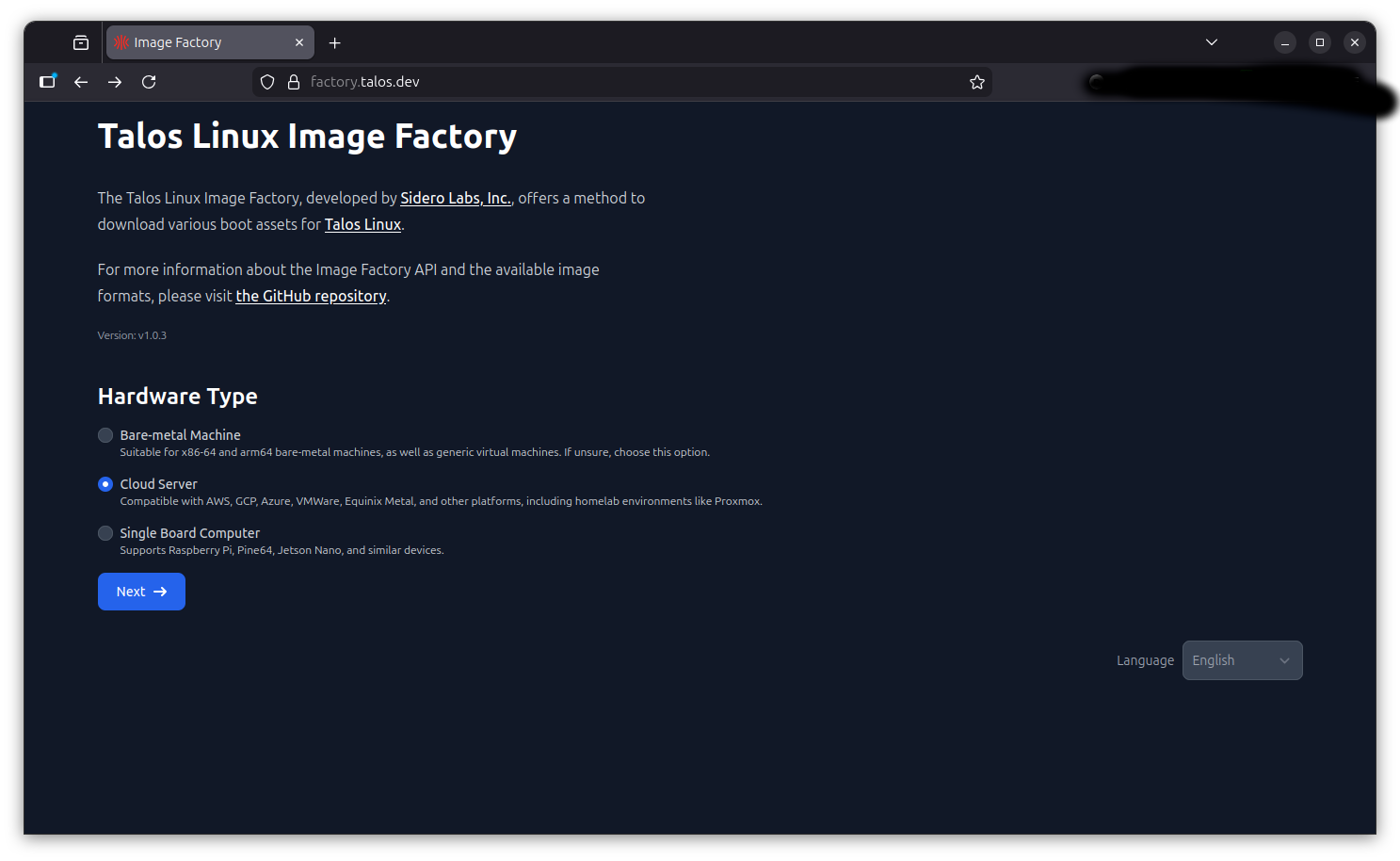Open a new browser tab
Screen dimensions: 1400x861
coord(335,42)
